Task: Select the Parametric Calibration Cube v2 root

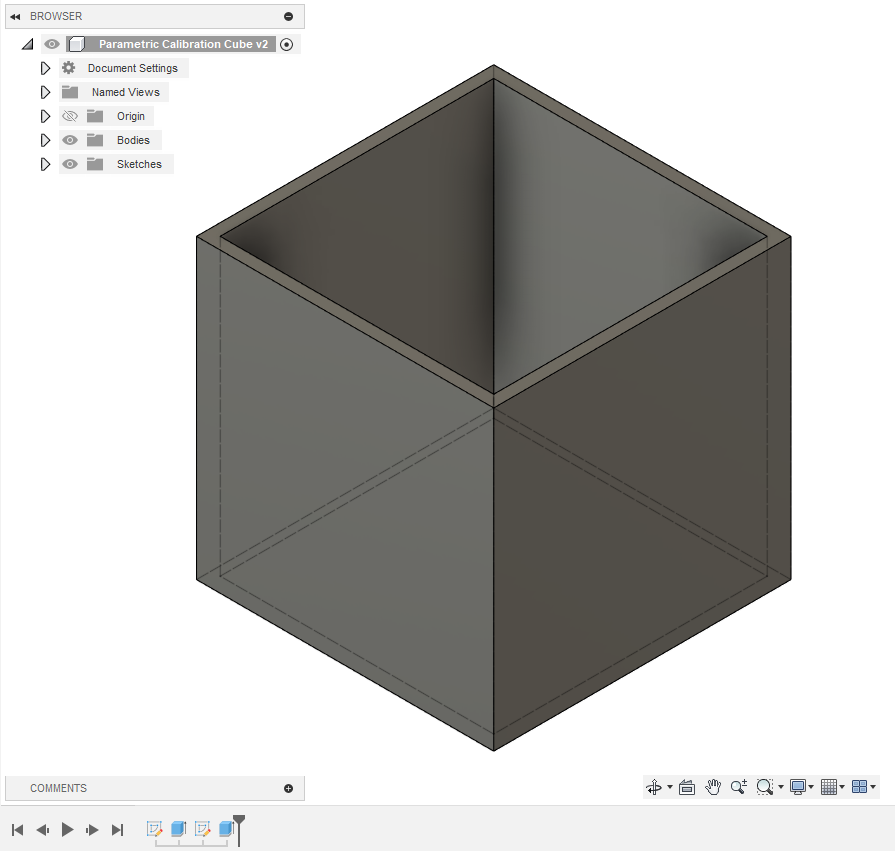Action: (184, 43)
